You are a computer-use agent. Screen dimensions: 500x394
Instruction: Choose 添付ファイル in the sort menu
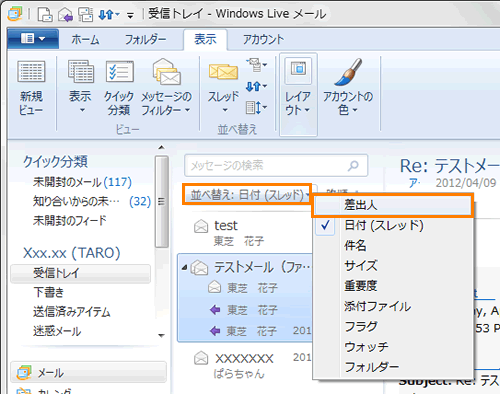(393, 306)
